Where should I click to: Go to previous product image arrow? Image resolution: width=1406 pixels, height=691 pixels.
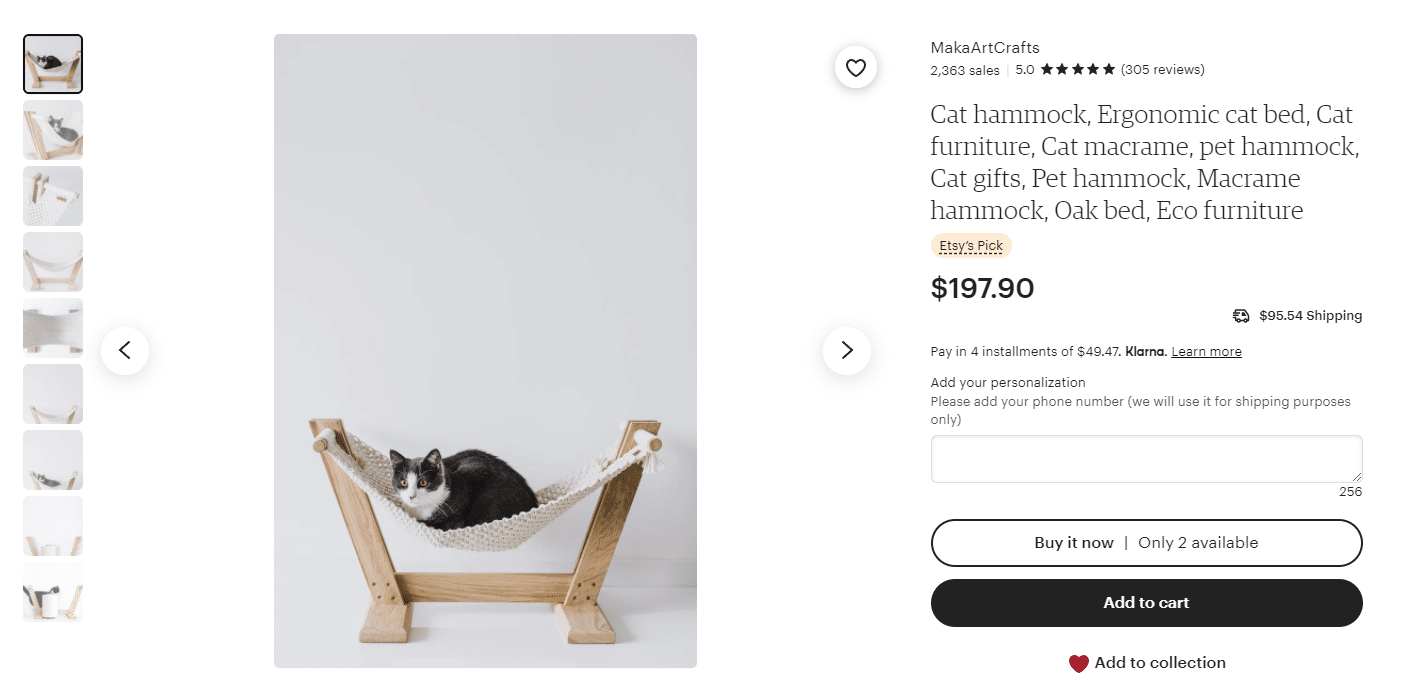click(x=125, y=350)
